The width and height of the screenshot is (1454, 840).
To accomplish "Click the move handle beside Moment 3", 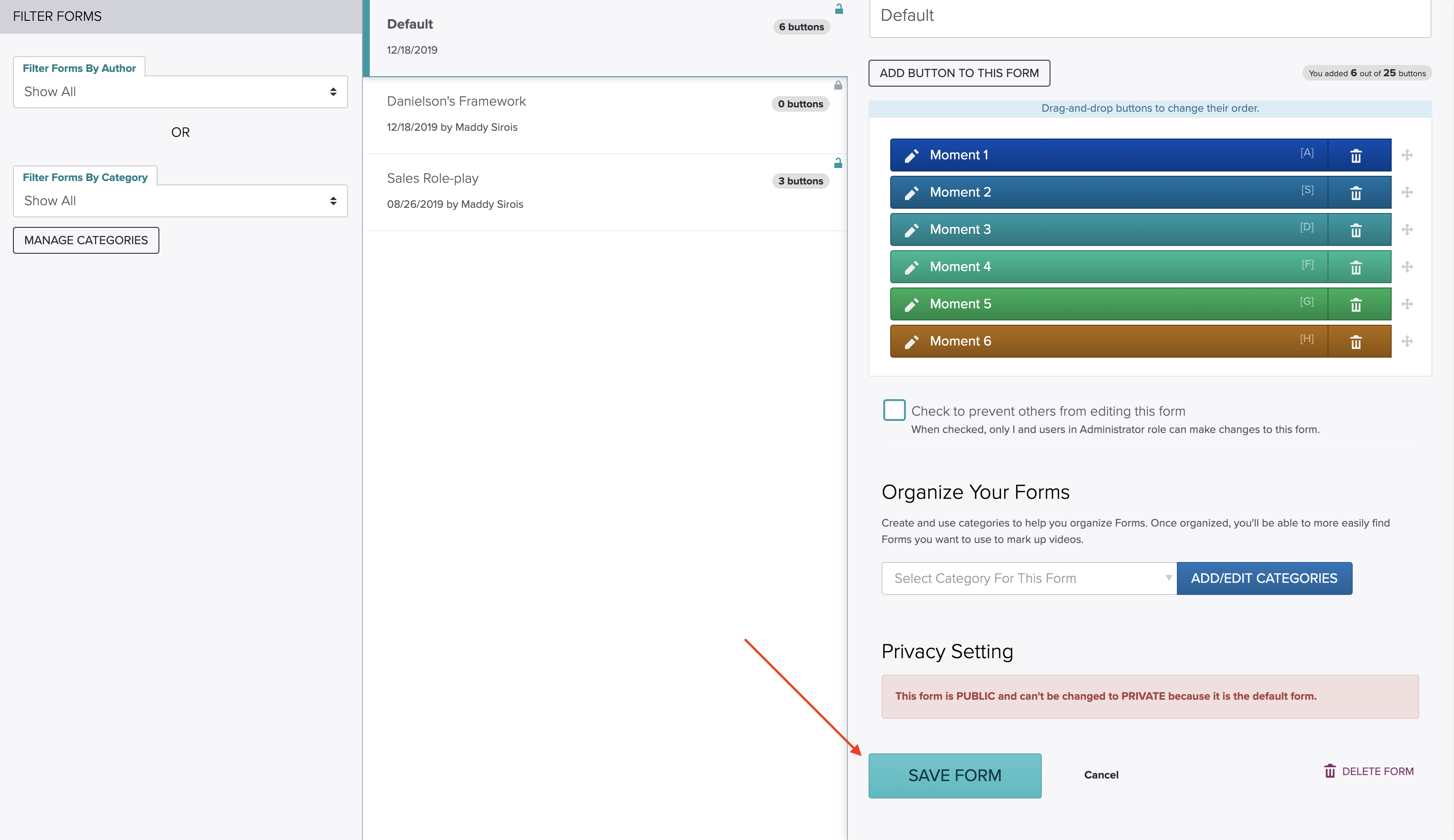I will (1407, 229).
